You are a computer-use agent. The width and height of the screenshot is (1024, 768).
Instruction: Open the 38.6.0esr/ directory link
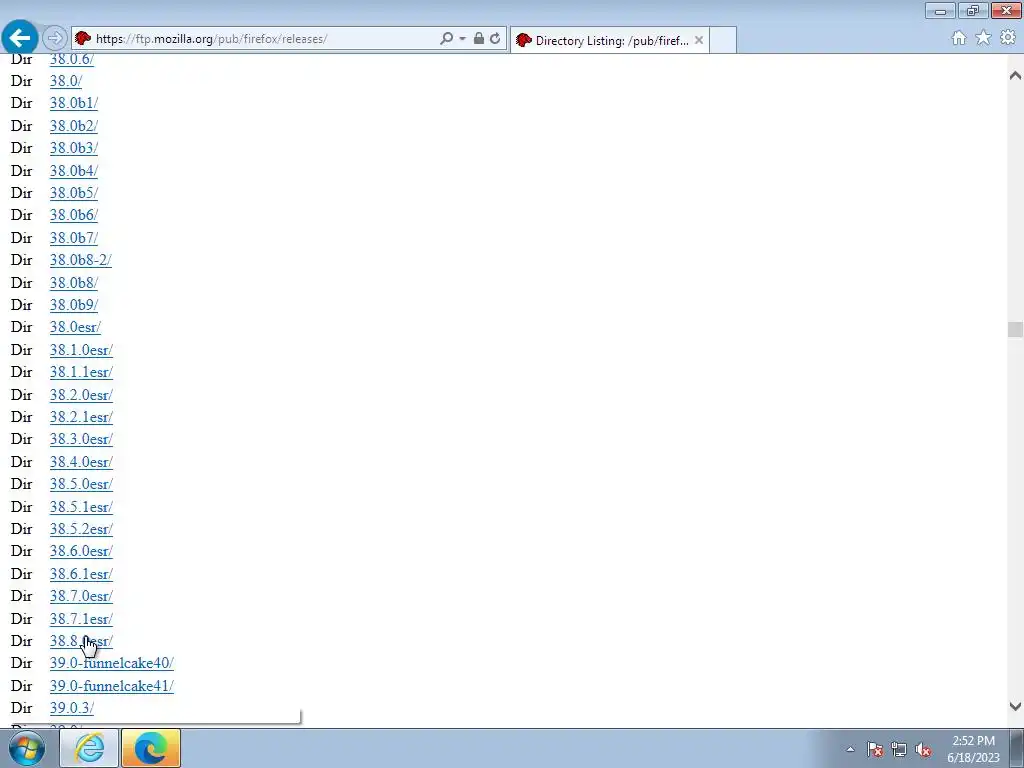point(81,552)
